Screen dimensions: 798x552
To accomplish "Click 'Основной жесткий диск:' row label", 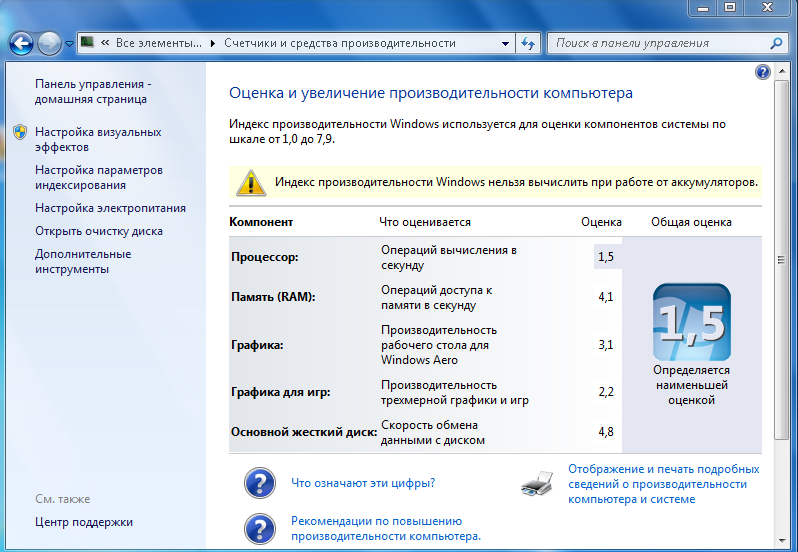I will (304, 432).
